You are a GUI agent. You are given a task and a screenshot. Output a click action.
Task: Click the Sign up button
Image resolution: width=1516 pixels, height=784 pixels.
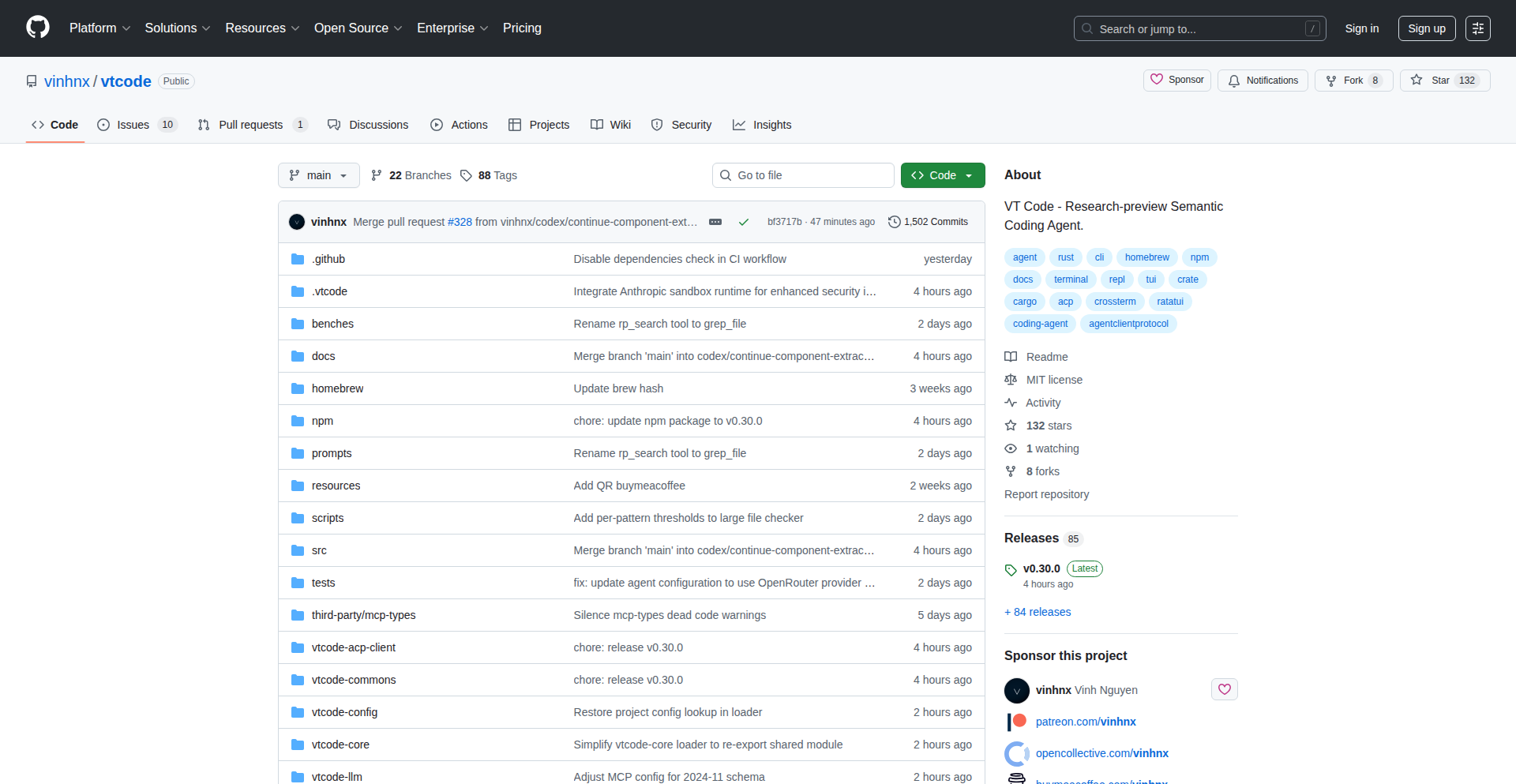(1426, 28)
